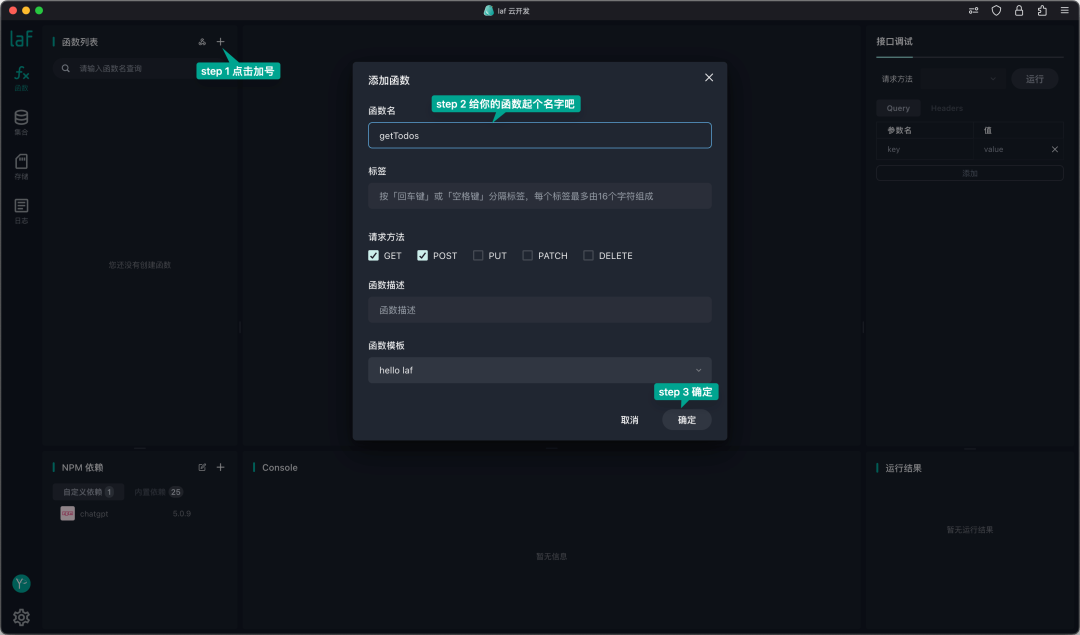Click the 运行结果 panel title

pos(903,468)
